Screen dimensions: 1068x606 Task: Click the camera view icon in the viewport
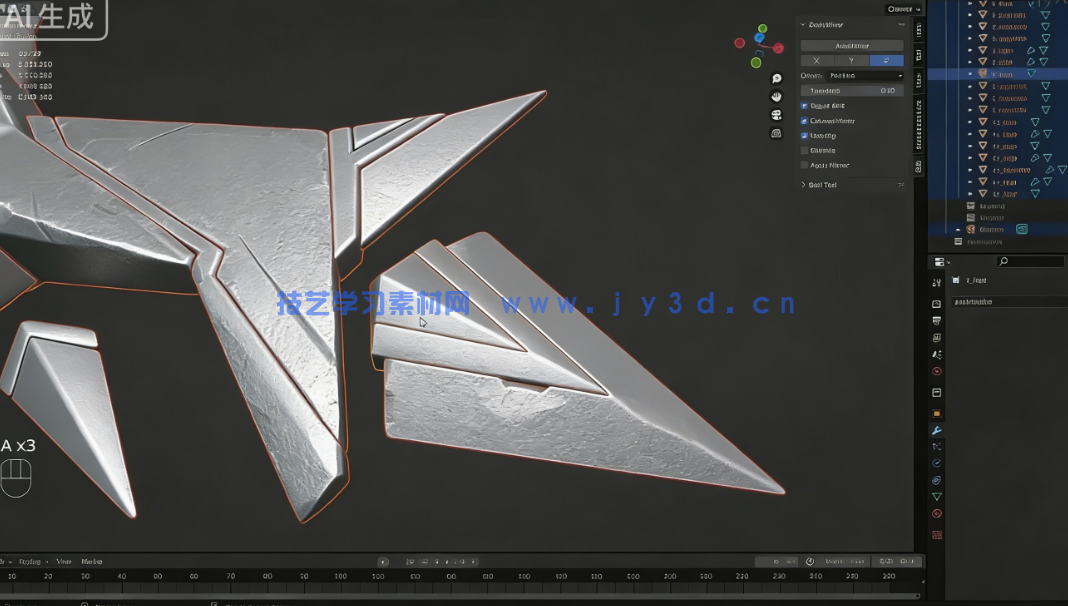[777, 114]
